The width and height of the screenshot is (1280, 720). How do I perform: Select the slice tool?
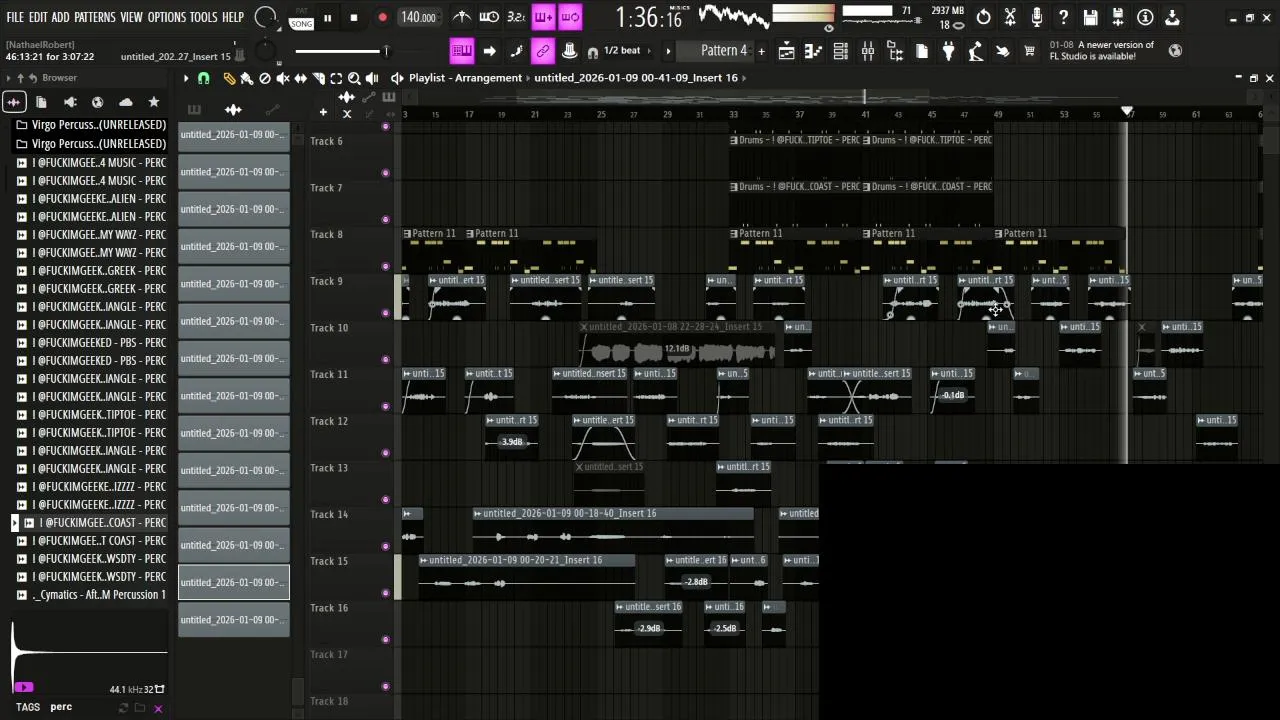click(x=318, y=78)
